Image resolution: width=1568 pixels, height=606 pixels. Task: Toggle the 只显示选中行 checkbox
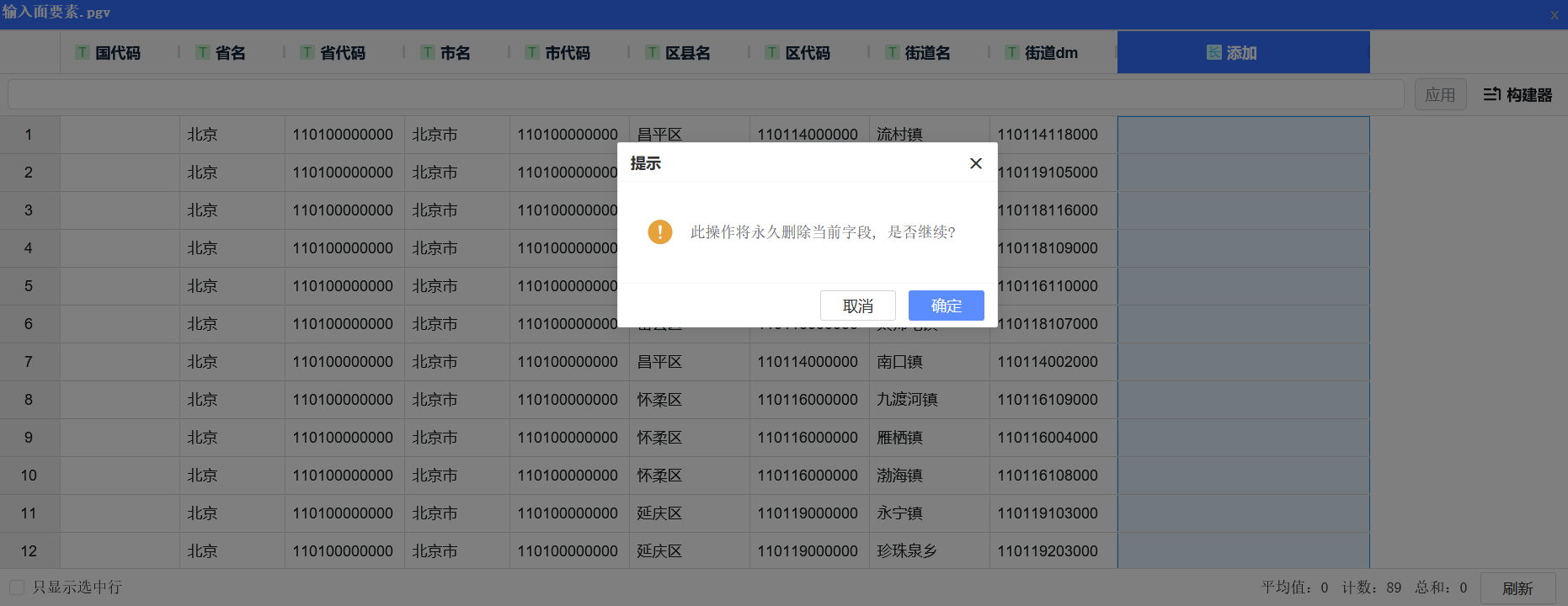(x=17, y=587)
